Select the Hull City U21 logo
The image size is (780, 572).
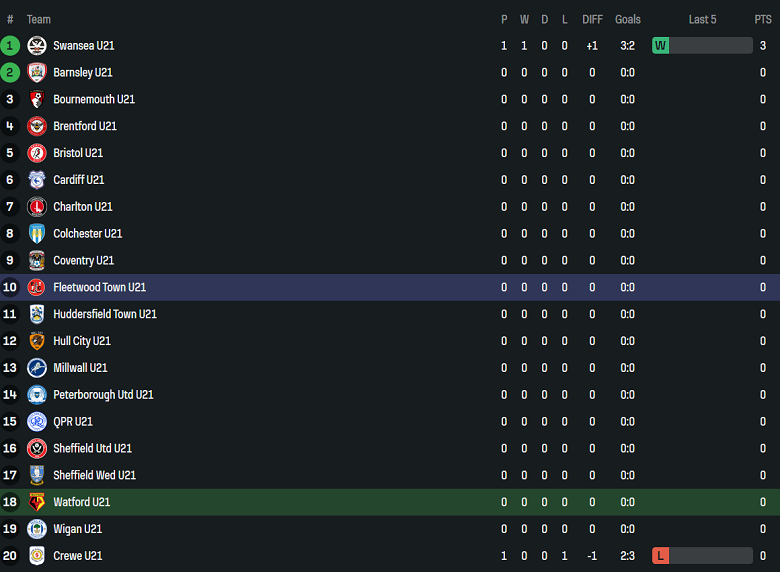coord(37,341)
